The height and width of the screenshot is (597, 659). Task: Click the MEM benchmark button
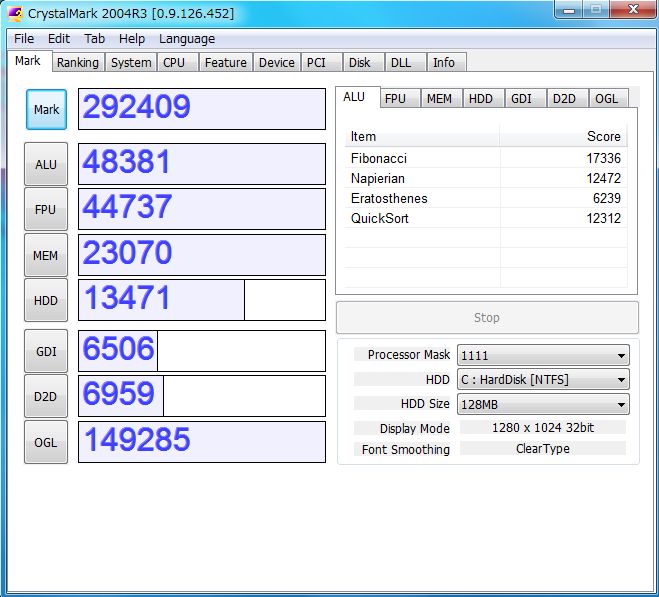tap(46, 255)
